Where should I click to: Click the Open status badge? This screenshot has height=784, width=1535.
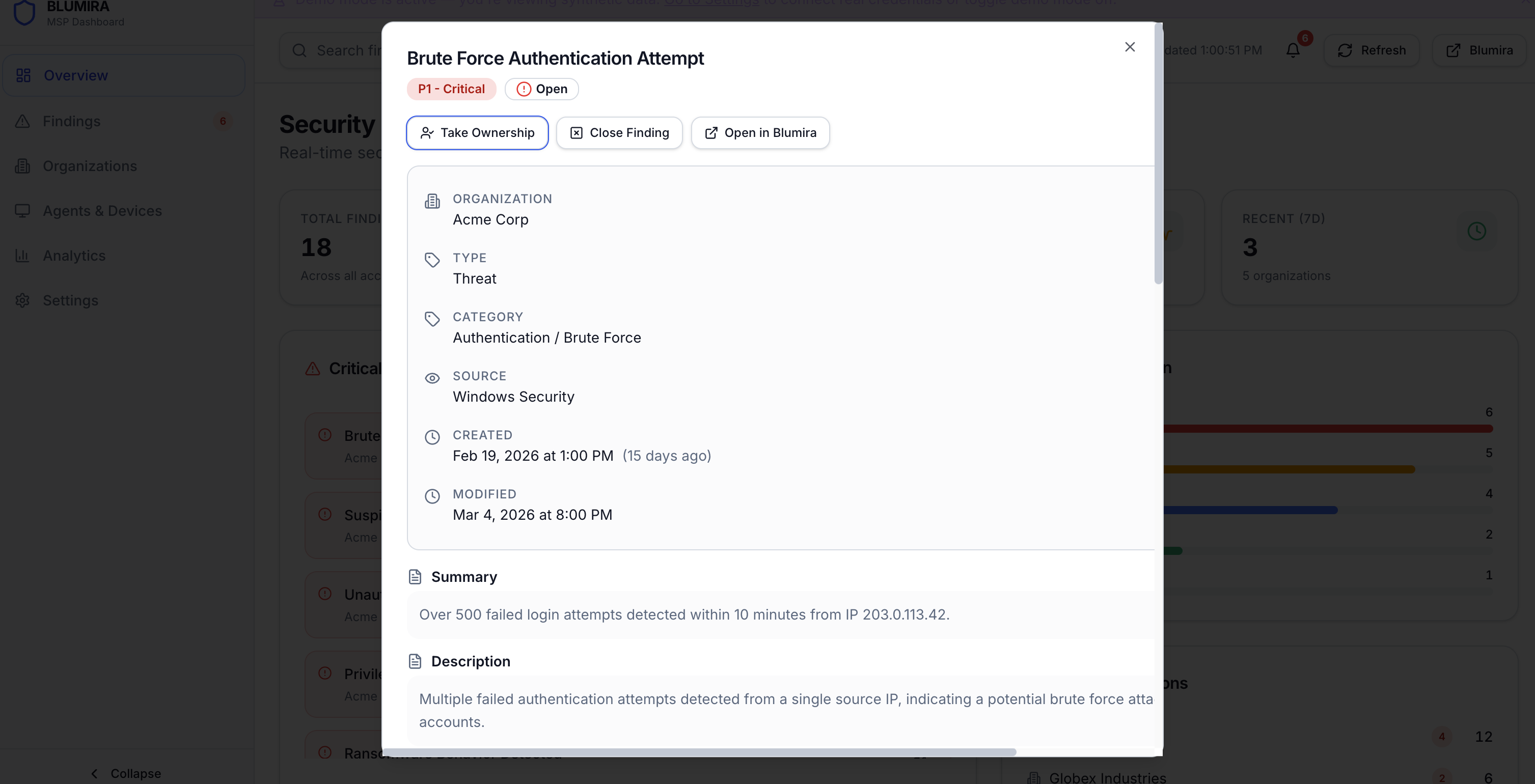tap(541, 90)
